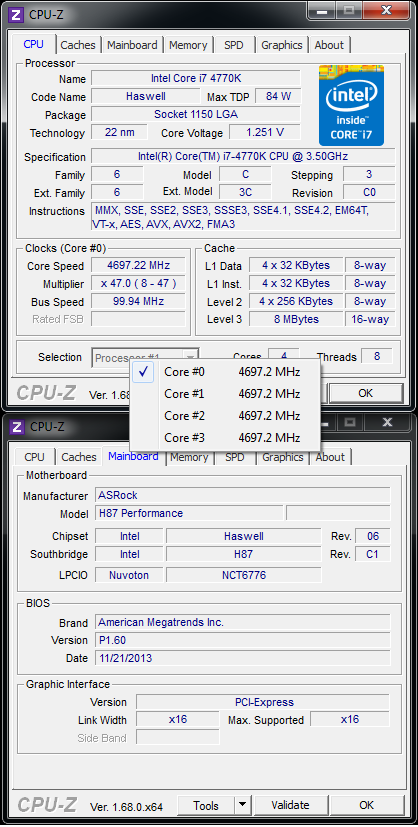Click Manufacturer value ASRock
This screenshot has height=827, width=418.
[x=243, y=495]
